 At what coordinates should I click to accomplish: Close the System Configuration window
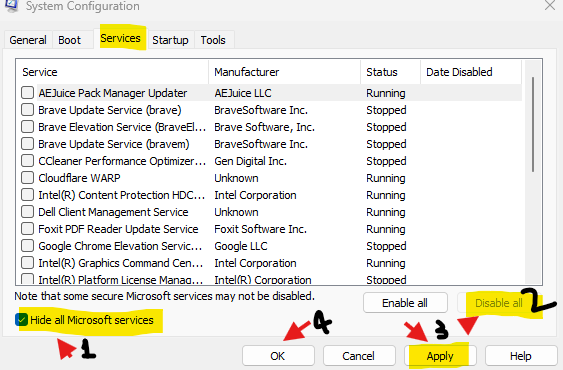click(x=550, y=6)
